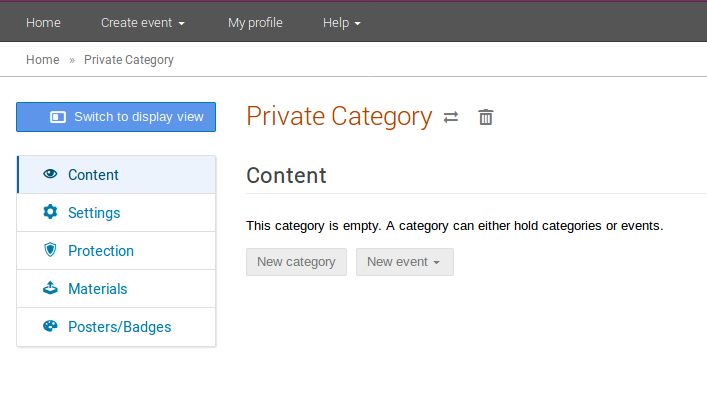Open the Posters/Badges section
The width and height of the screenshot is (707, 410).
point(116,327)
